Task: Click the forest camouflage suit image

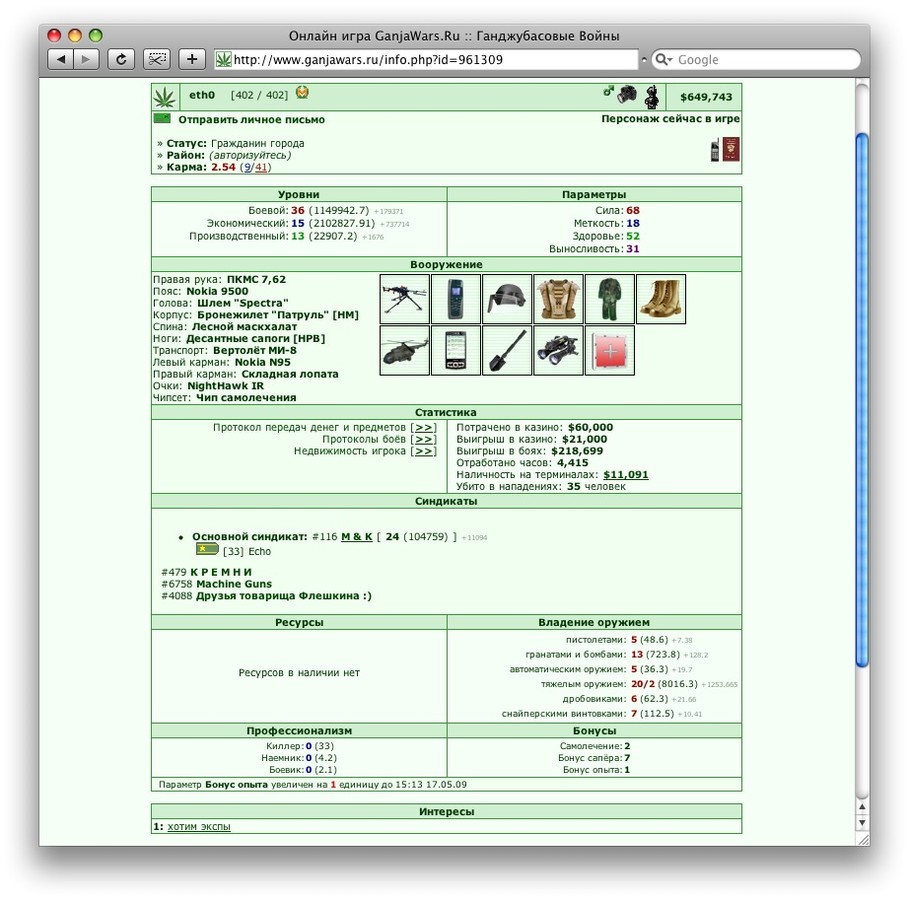Action: 609,299
